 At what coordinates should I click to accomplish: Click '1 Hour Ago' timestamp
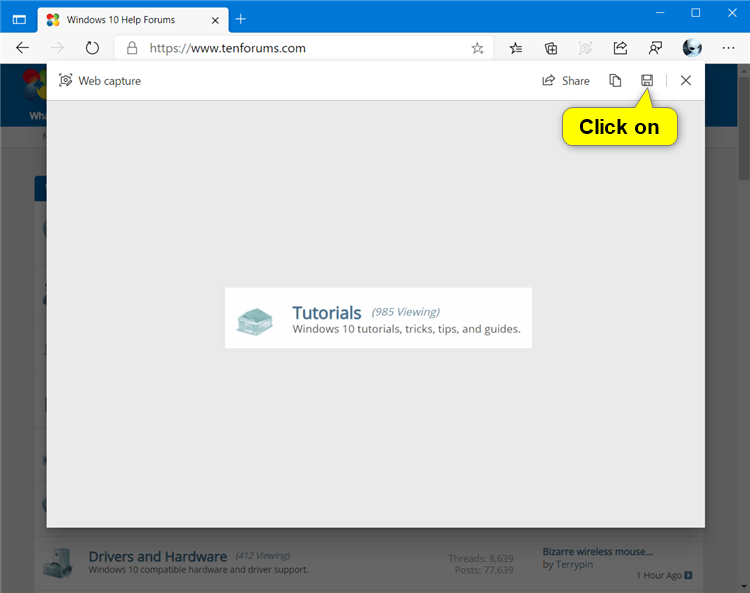(x=659, y=575)
